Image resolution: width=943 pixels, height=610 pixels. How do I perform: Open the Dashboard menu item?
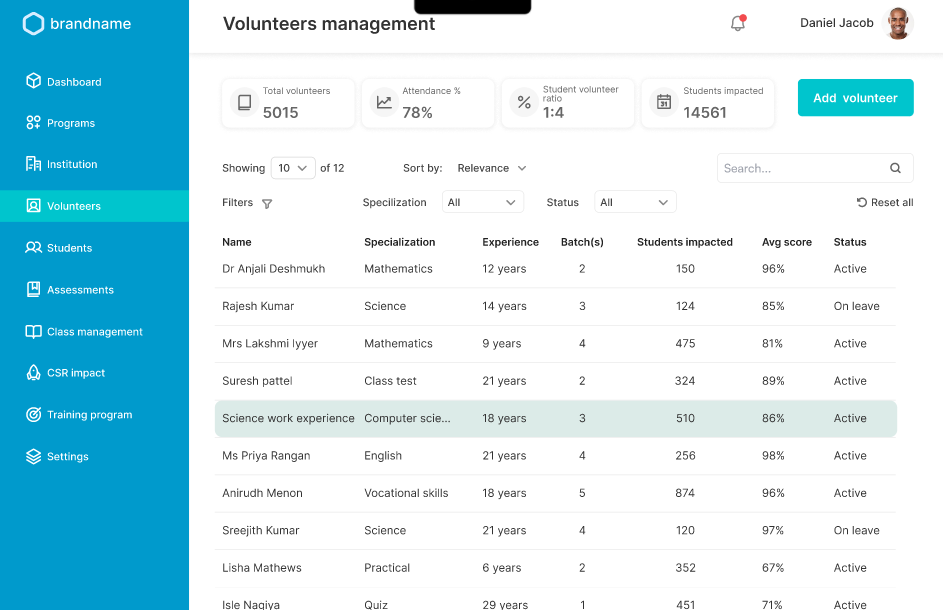point(74,82)
